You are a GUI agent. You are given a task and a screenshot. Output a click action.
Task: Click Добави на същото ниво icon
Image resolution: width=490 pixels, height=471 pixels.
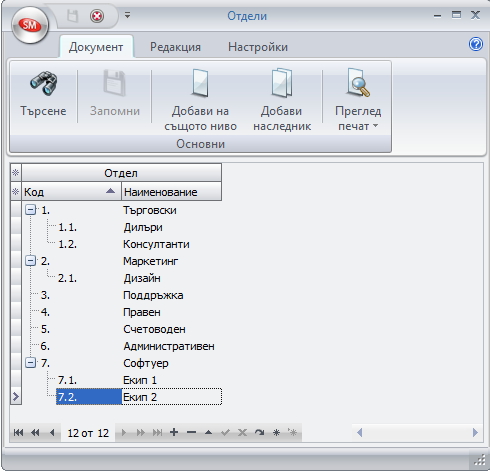[x=200, y=83]
